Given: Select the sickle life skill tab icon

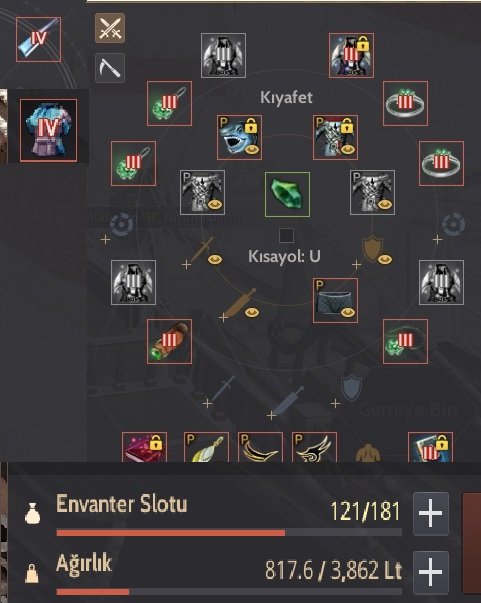Looking at the screenshot, I should [110, 68].
